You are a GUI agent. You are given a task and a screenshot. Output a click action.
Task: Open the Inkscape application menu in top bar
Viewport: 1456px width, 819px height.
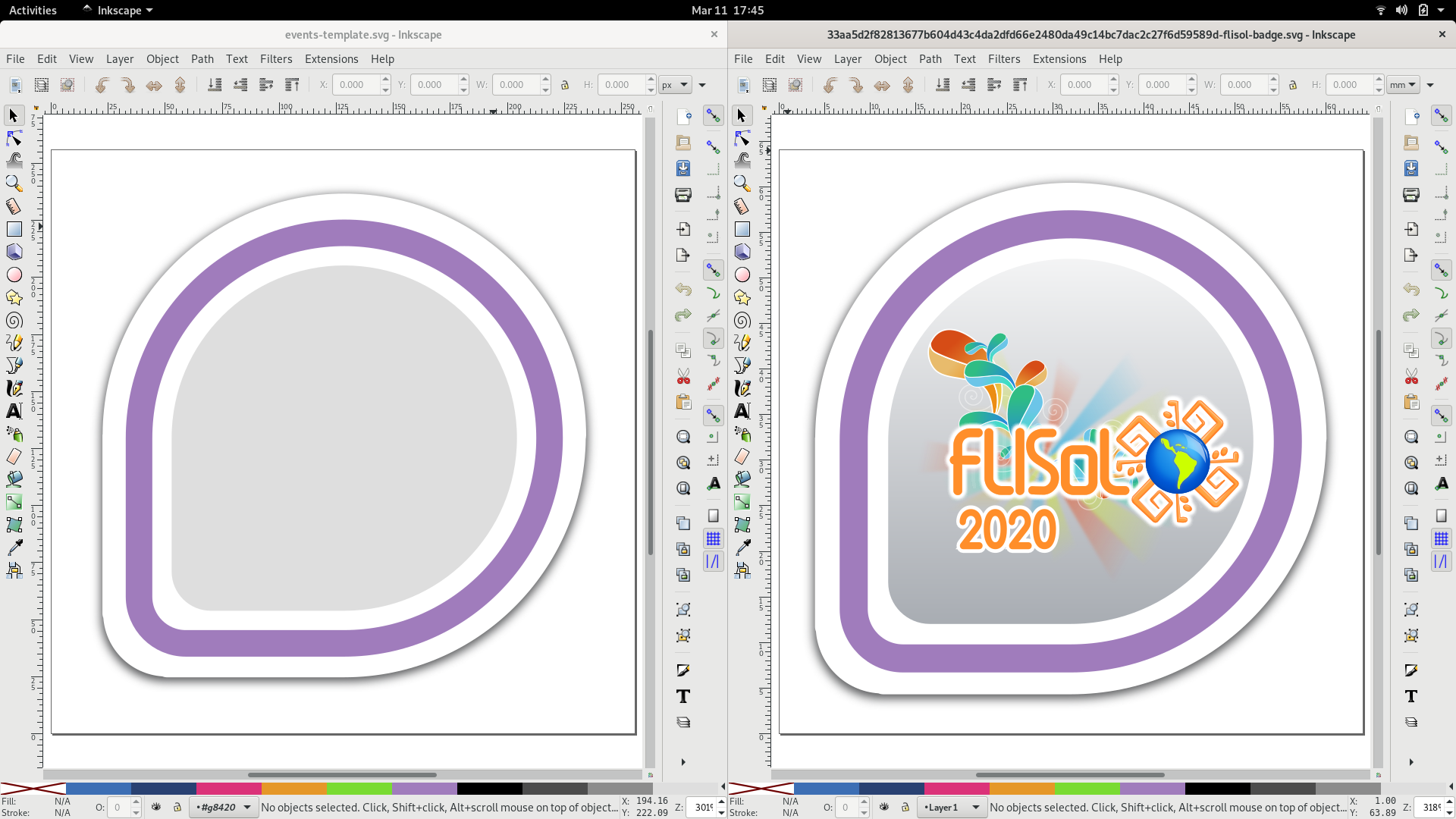tap(118, 10)
